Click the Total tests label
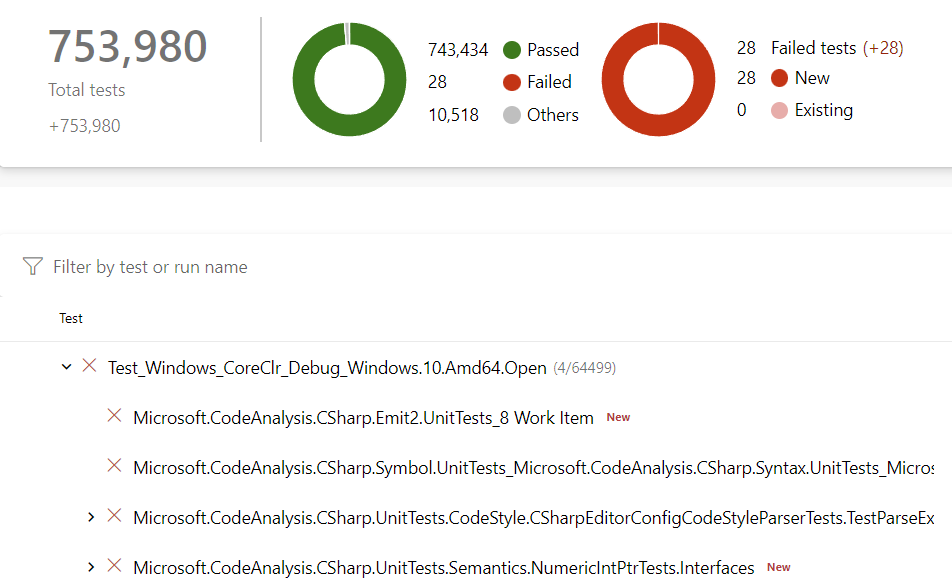 pos(87,90)
